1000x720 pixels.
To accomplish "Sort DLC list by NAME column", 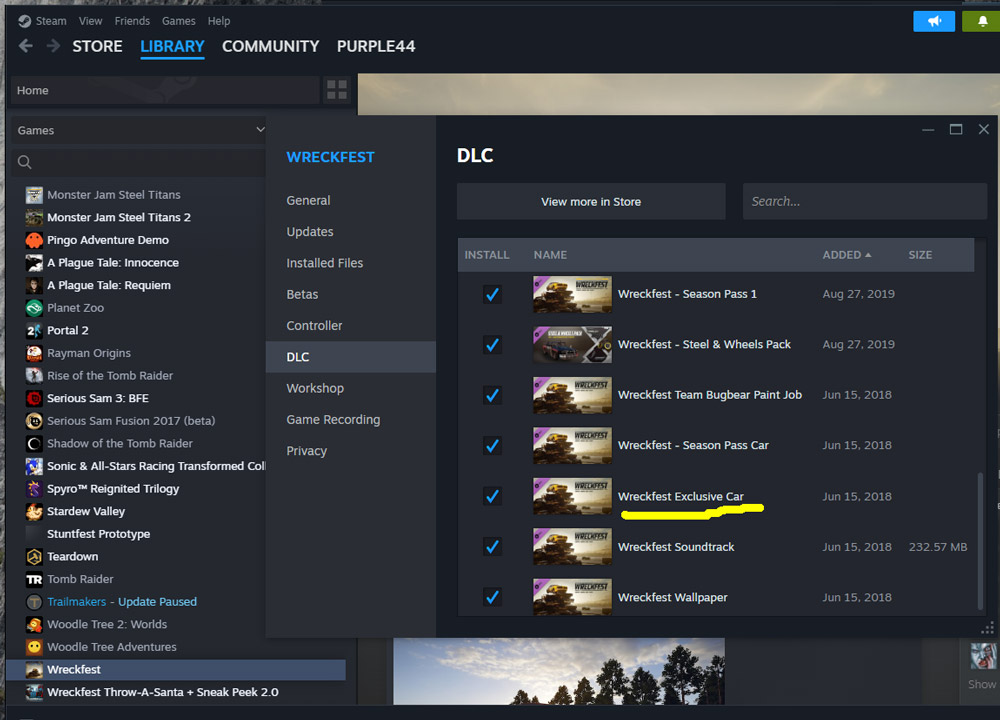I will click(x=550, y=254).
